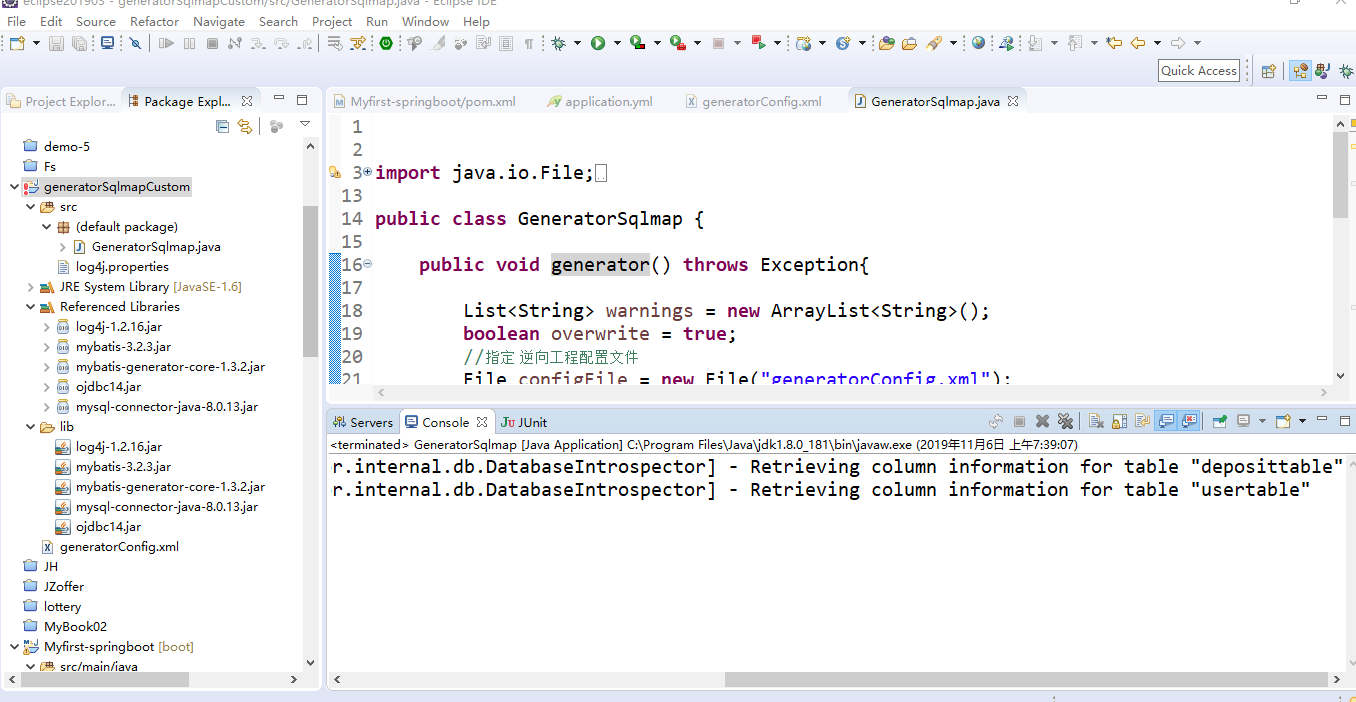Image resolution: width=1356 pixels, height=702 pixels.
Task: Maximize the editor area icon
Action: tap(1345, 100)
